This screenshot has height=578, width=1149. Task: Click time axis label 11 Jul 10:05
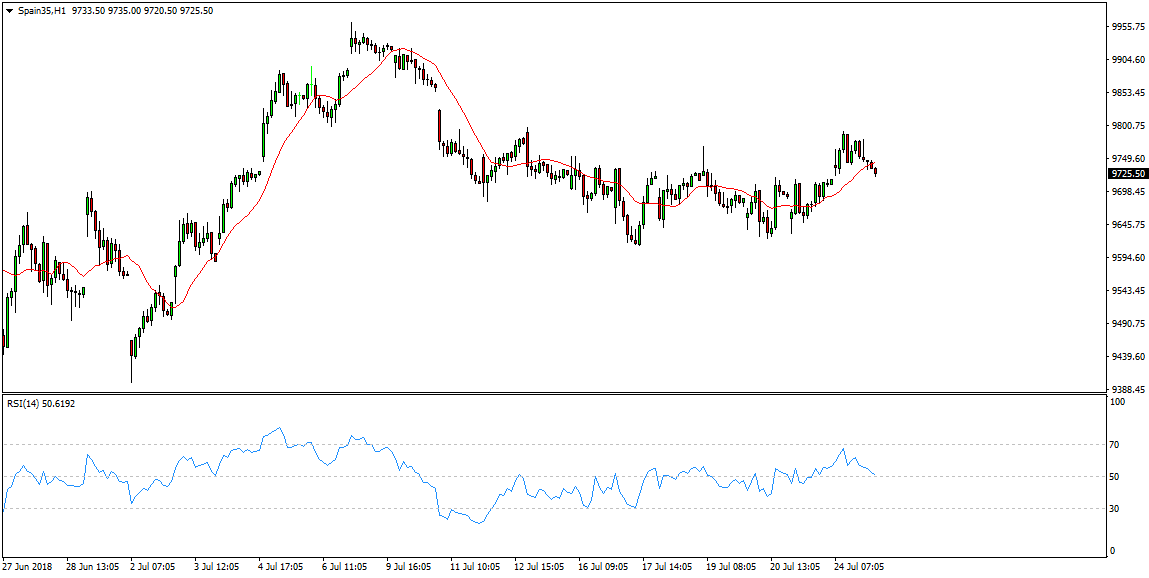pyautogui.click(x=474, y=567)
